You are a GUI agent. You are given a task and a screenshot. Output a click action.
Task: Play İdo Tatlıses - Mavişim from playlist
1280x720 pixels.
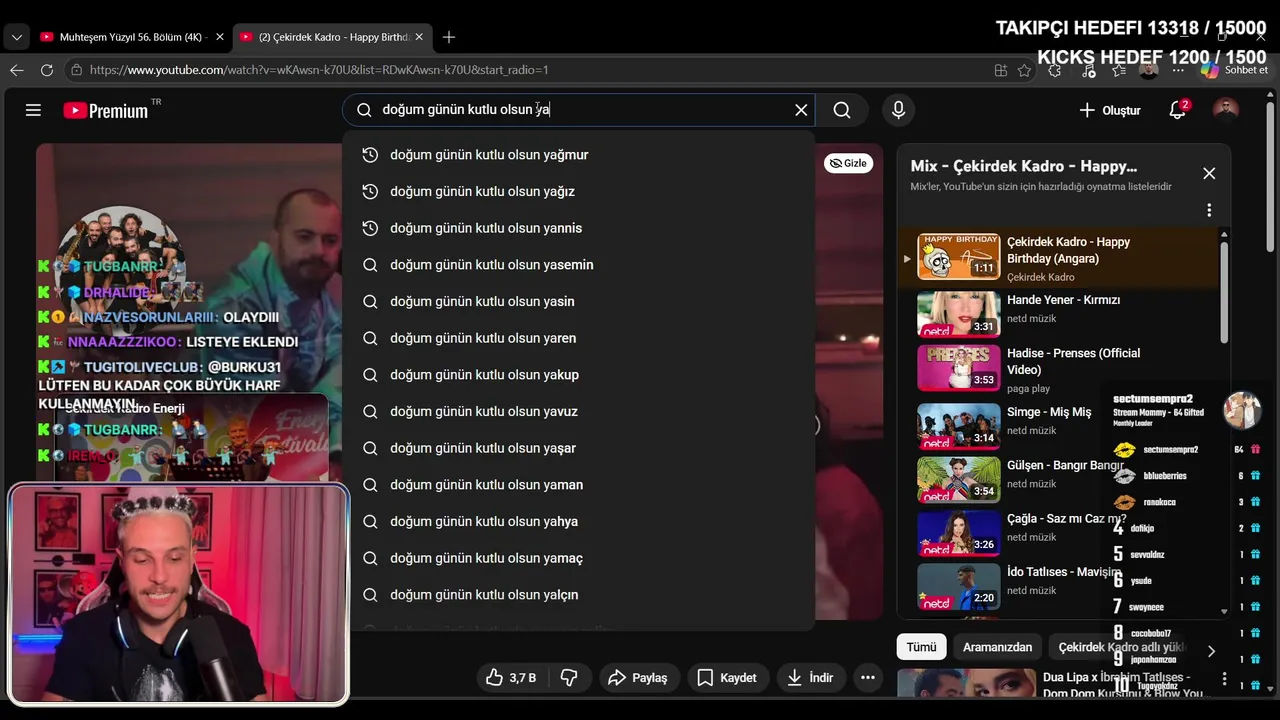1058,585
